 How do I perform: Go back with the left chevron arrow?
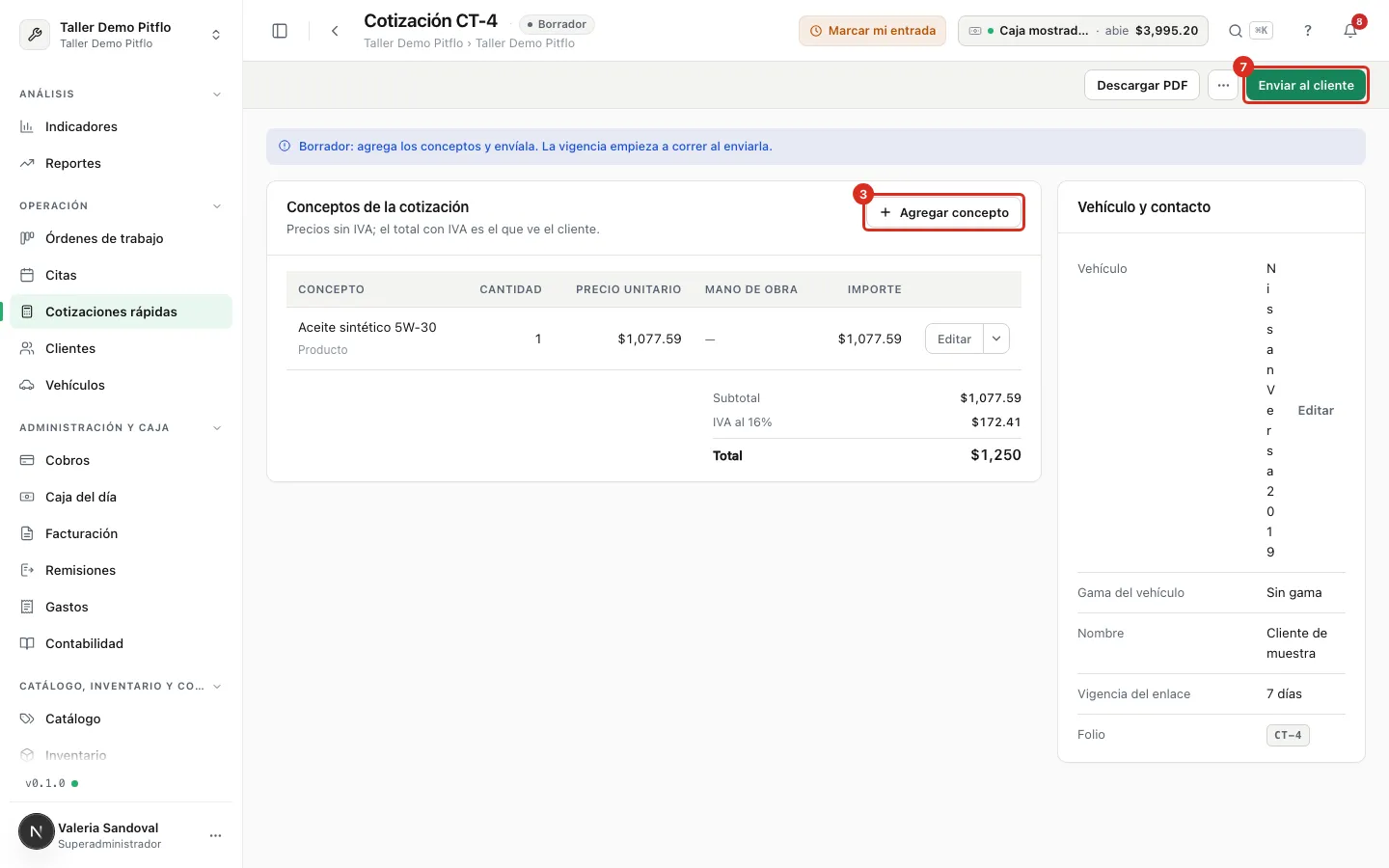[335, 31]
